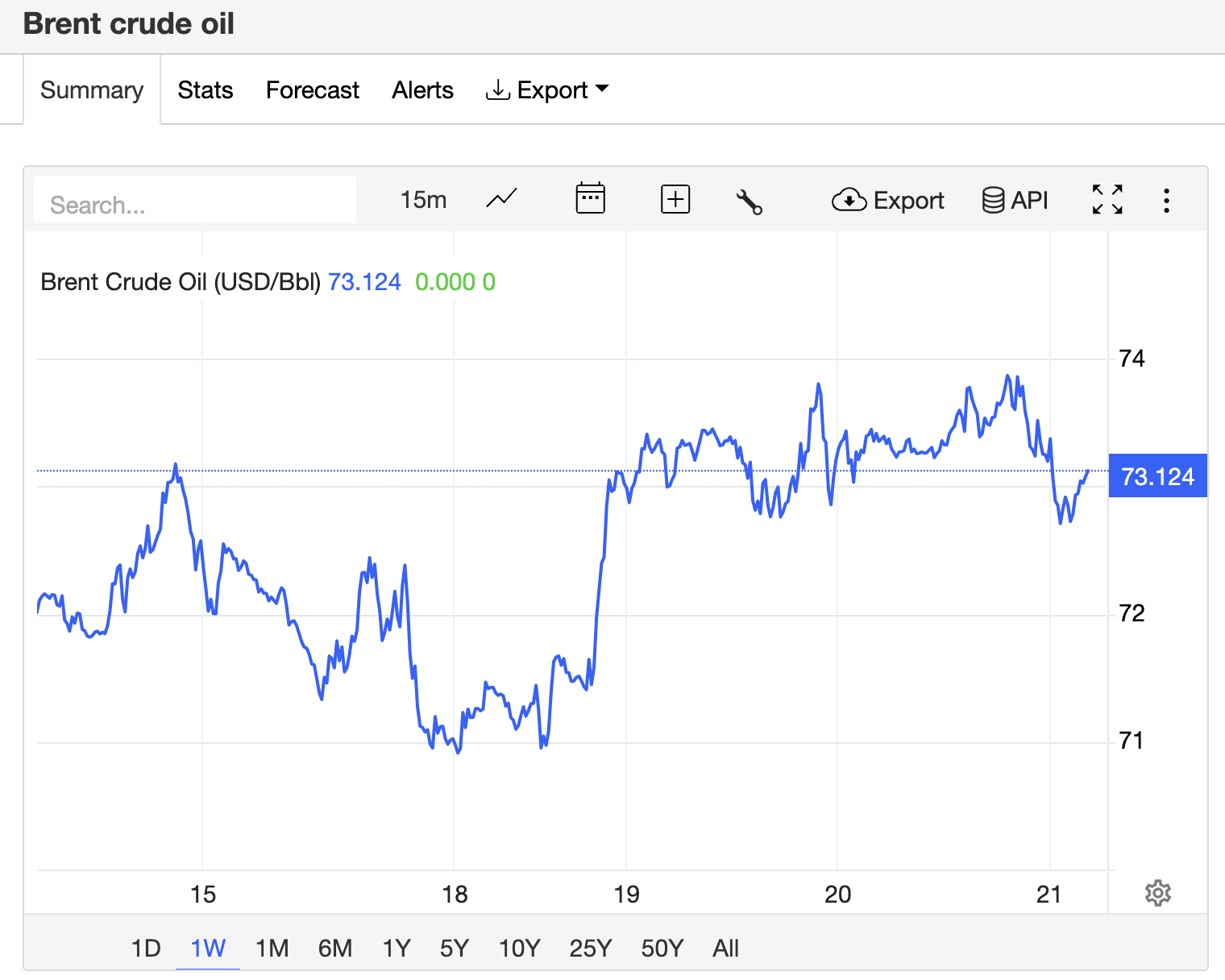This screenshot has width=1225, height=980.
Task: Click the 21 date axis label
Action: (x=1049, y=895)
